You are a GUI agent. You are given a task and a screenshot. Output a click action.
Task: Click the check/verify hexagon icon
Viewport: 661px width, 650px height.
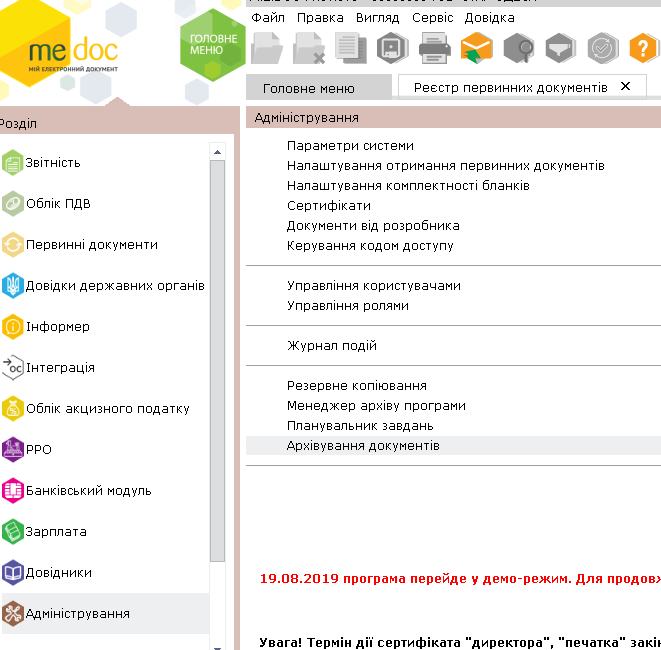click(603, 48)
